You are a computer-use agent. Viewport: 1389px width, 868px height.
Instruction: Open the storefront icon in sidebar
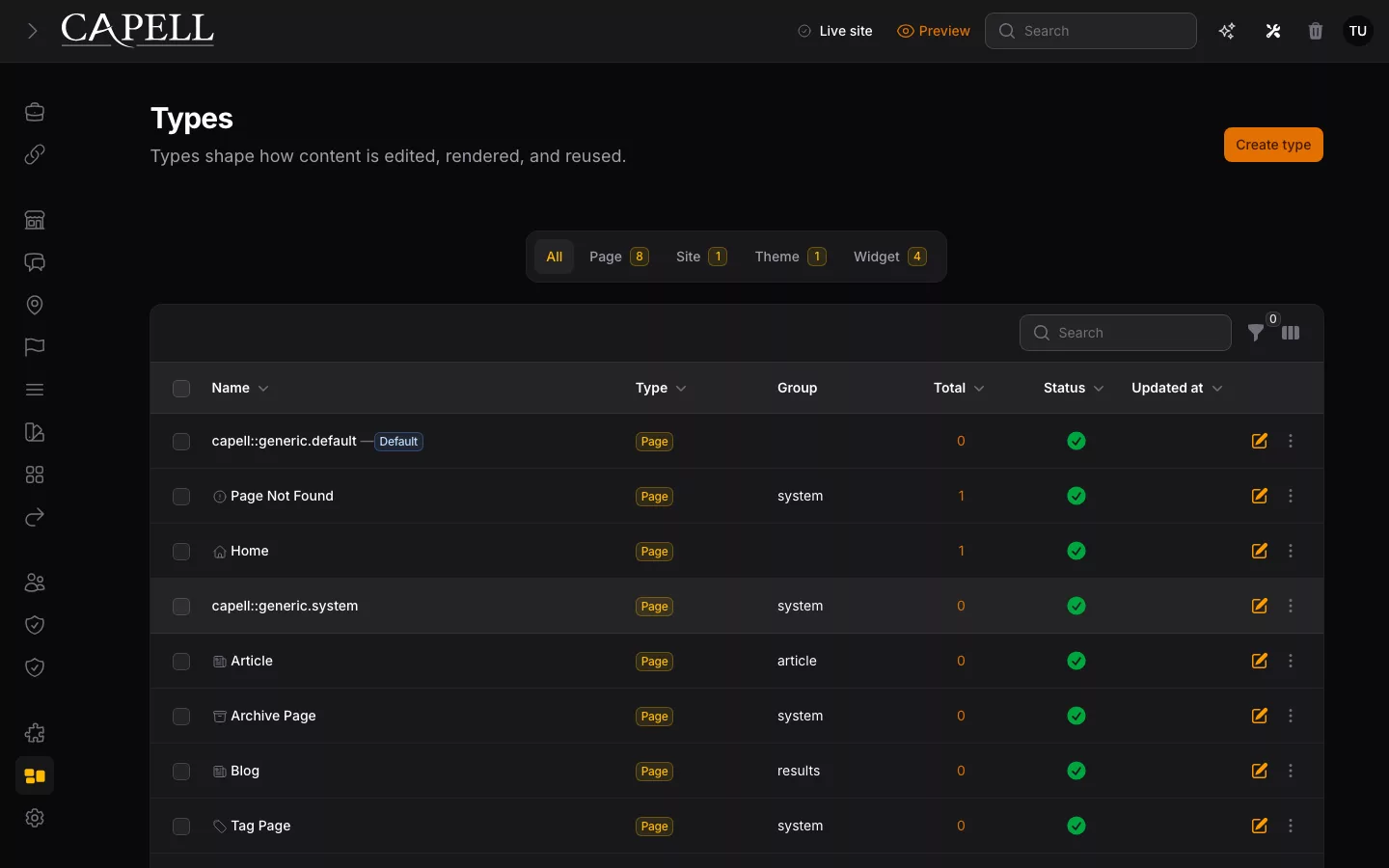pos(35,220)
